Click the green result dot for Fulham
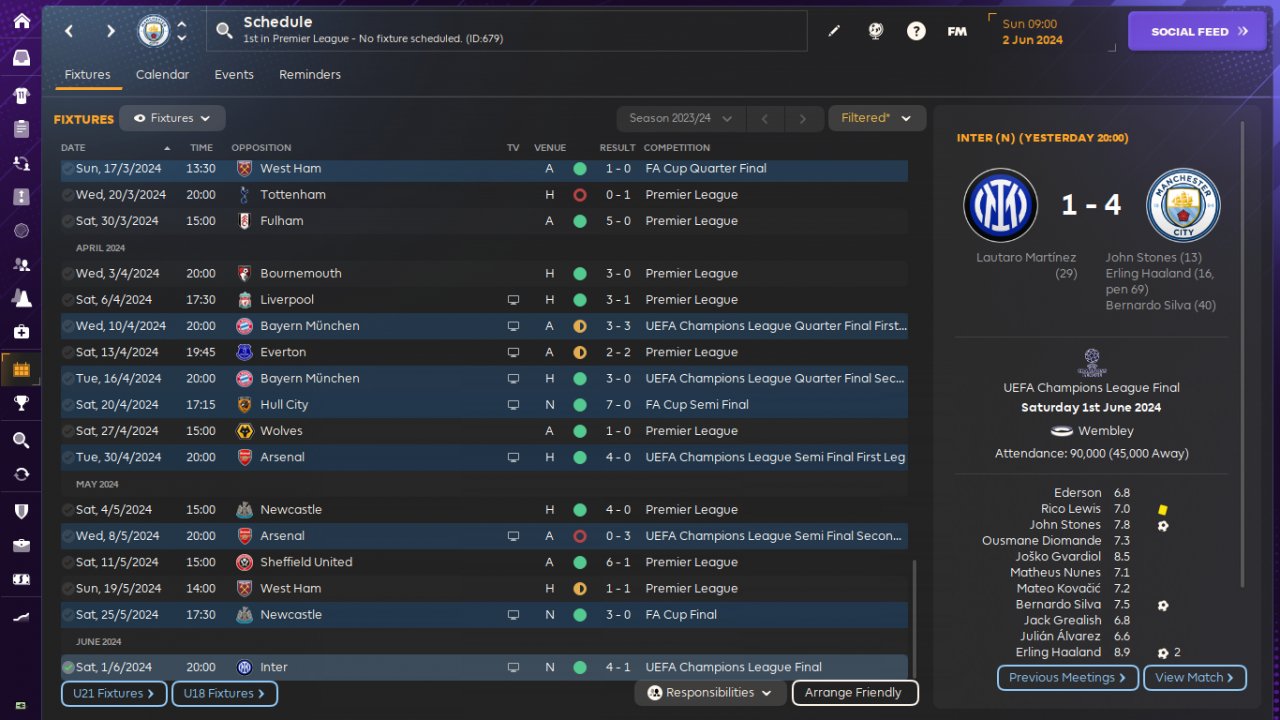 [579, 221]
